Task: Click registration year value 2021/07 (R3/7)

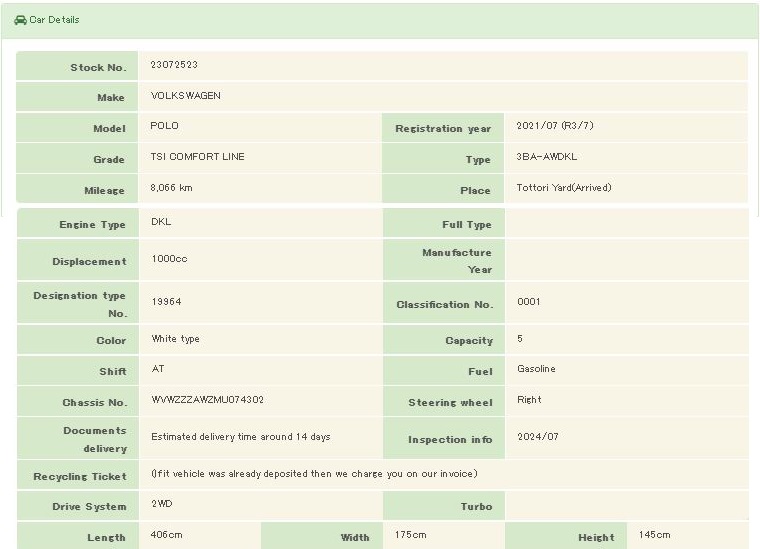Action: [555, 126]
